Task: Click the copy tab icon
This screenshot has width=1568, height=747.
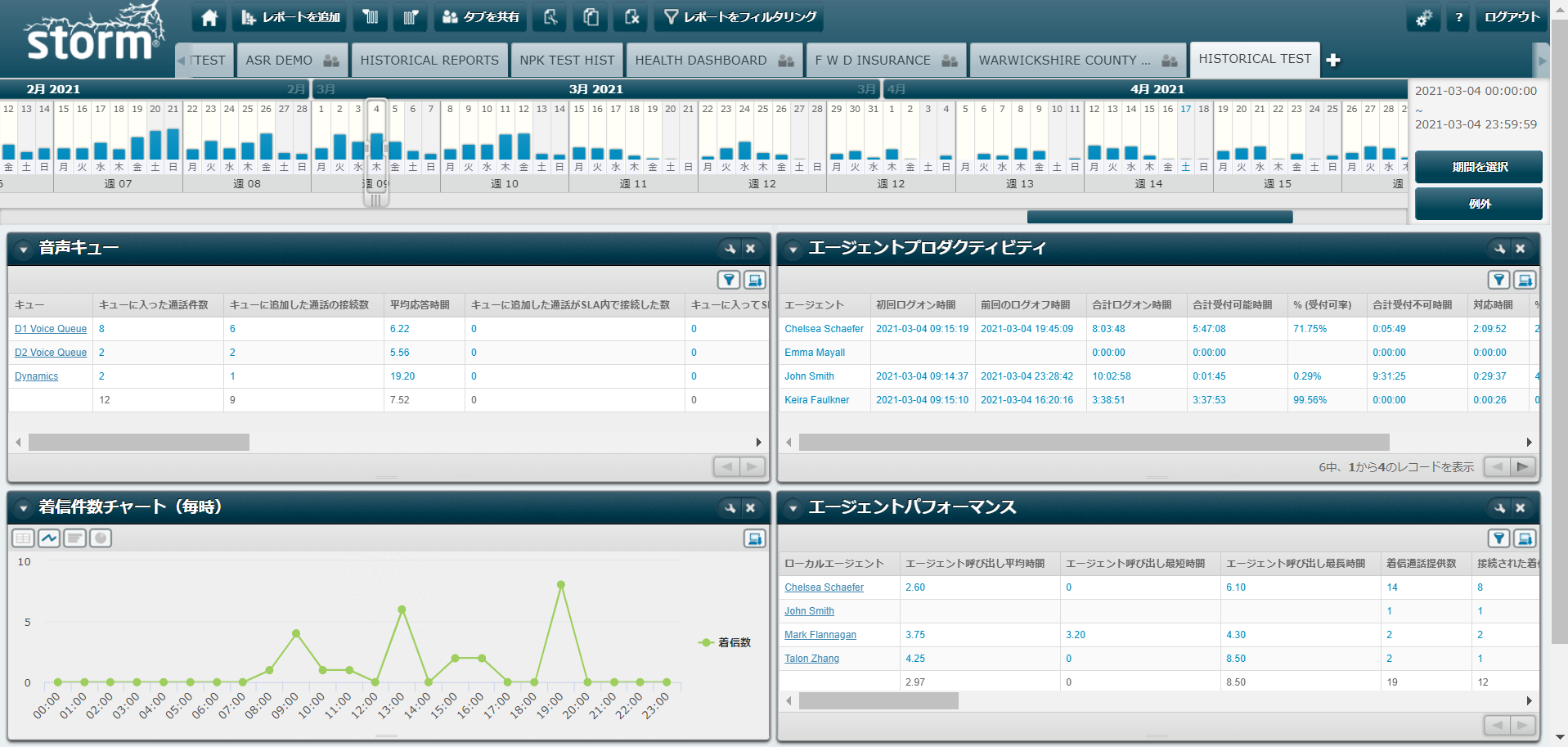Action: [x=591, y=17]
